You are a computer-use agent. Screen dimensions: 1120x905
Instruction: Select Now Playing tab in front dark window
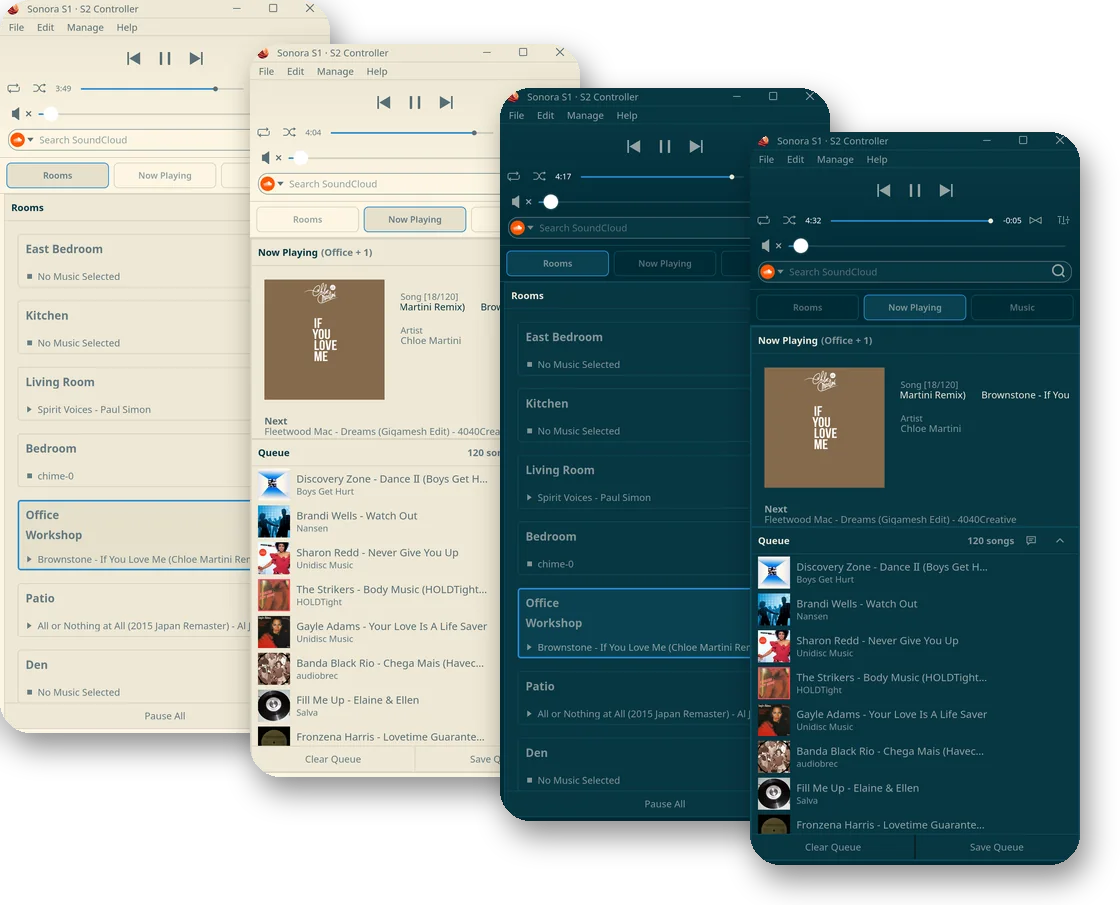(x=914, y=307)
